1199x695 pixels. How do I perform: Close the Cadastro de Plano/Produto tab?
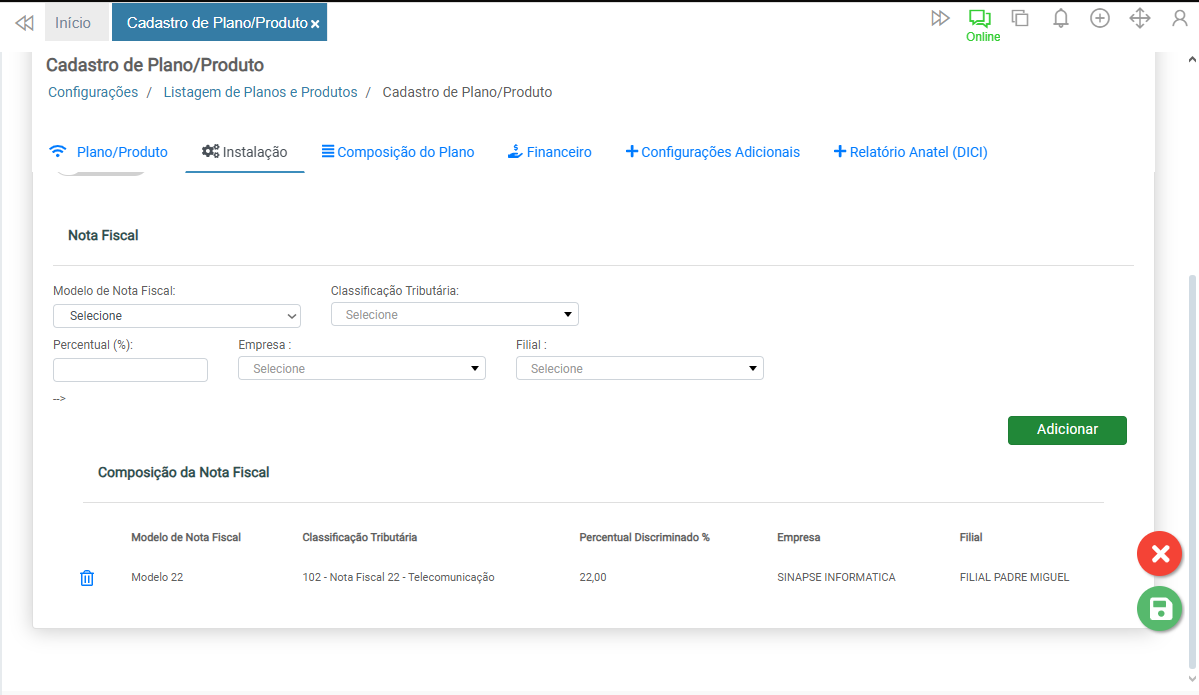click(315, 24)
